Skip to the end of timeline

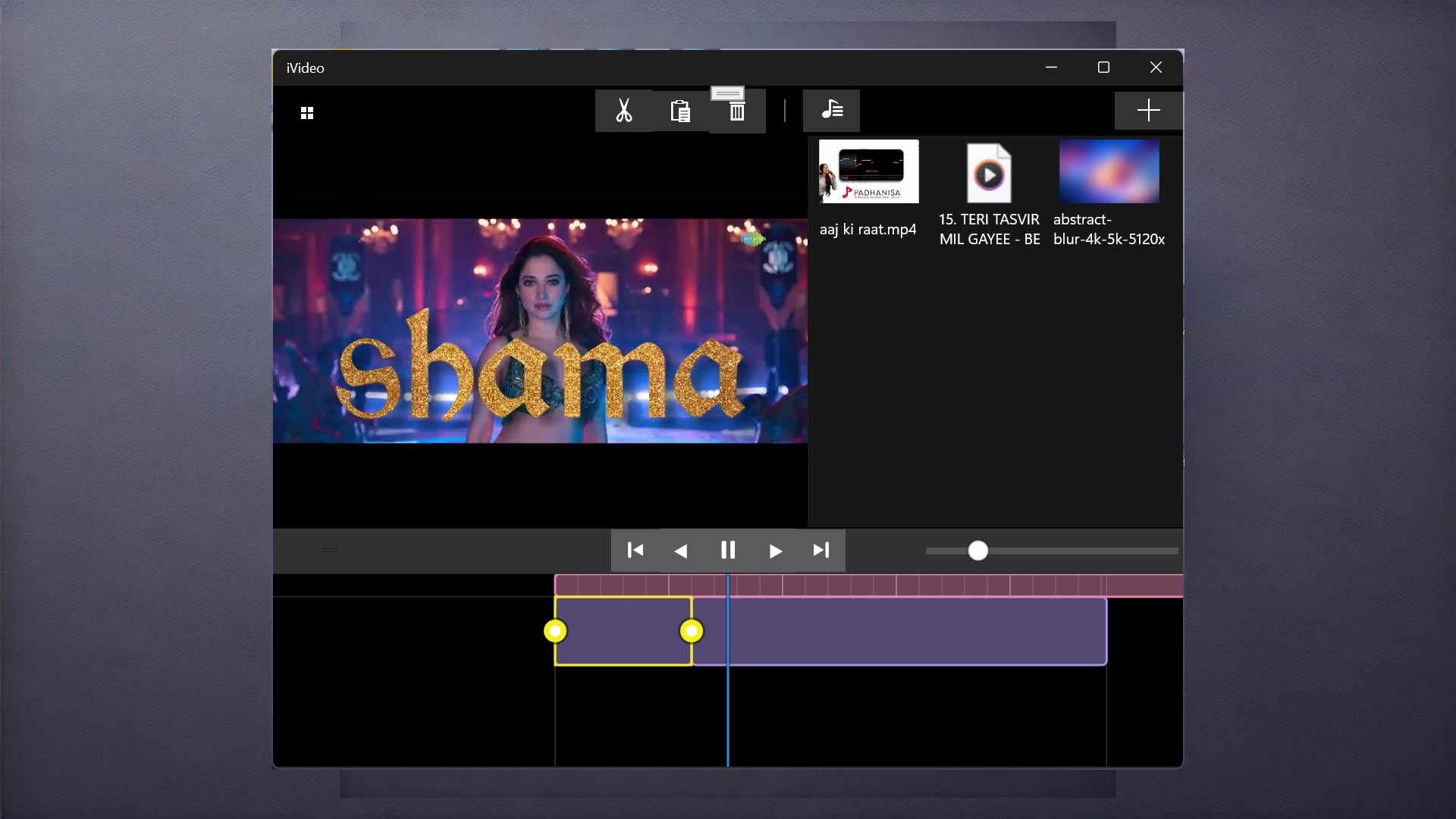pos(821,551)
